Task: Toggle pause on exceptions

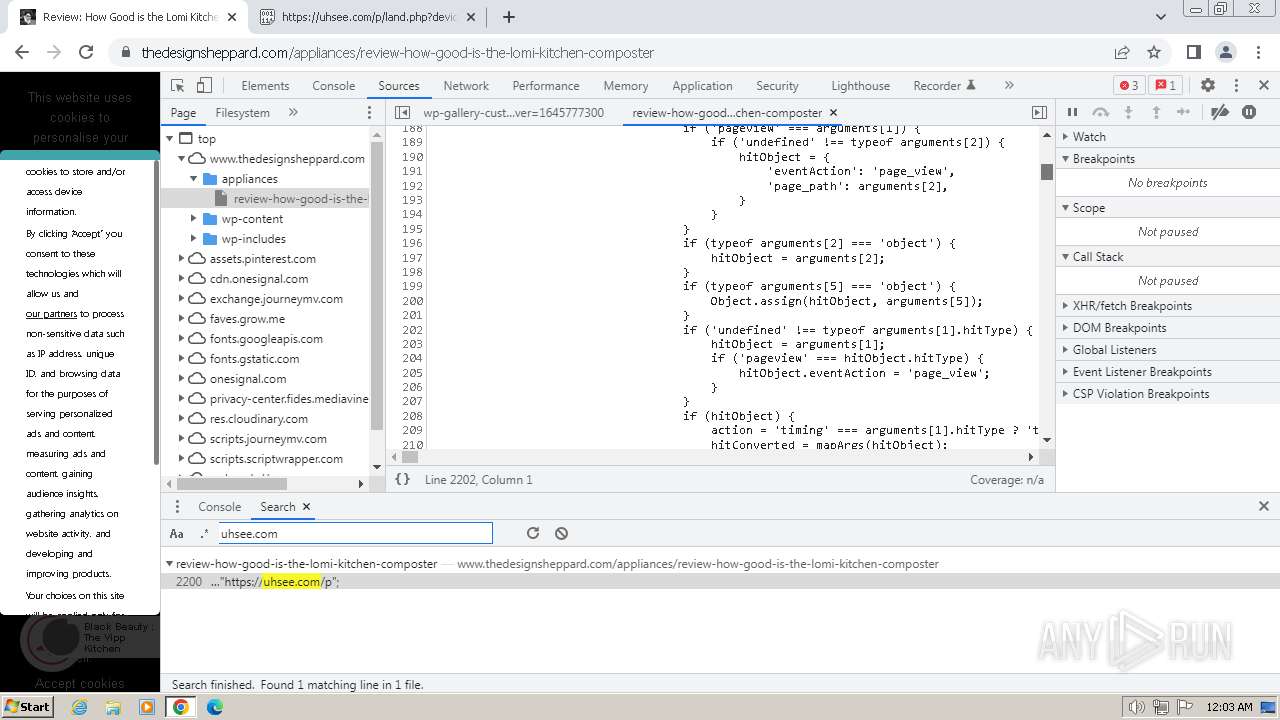Action: (x=1249, y=113)
